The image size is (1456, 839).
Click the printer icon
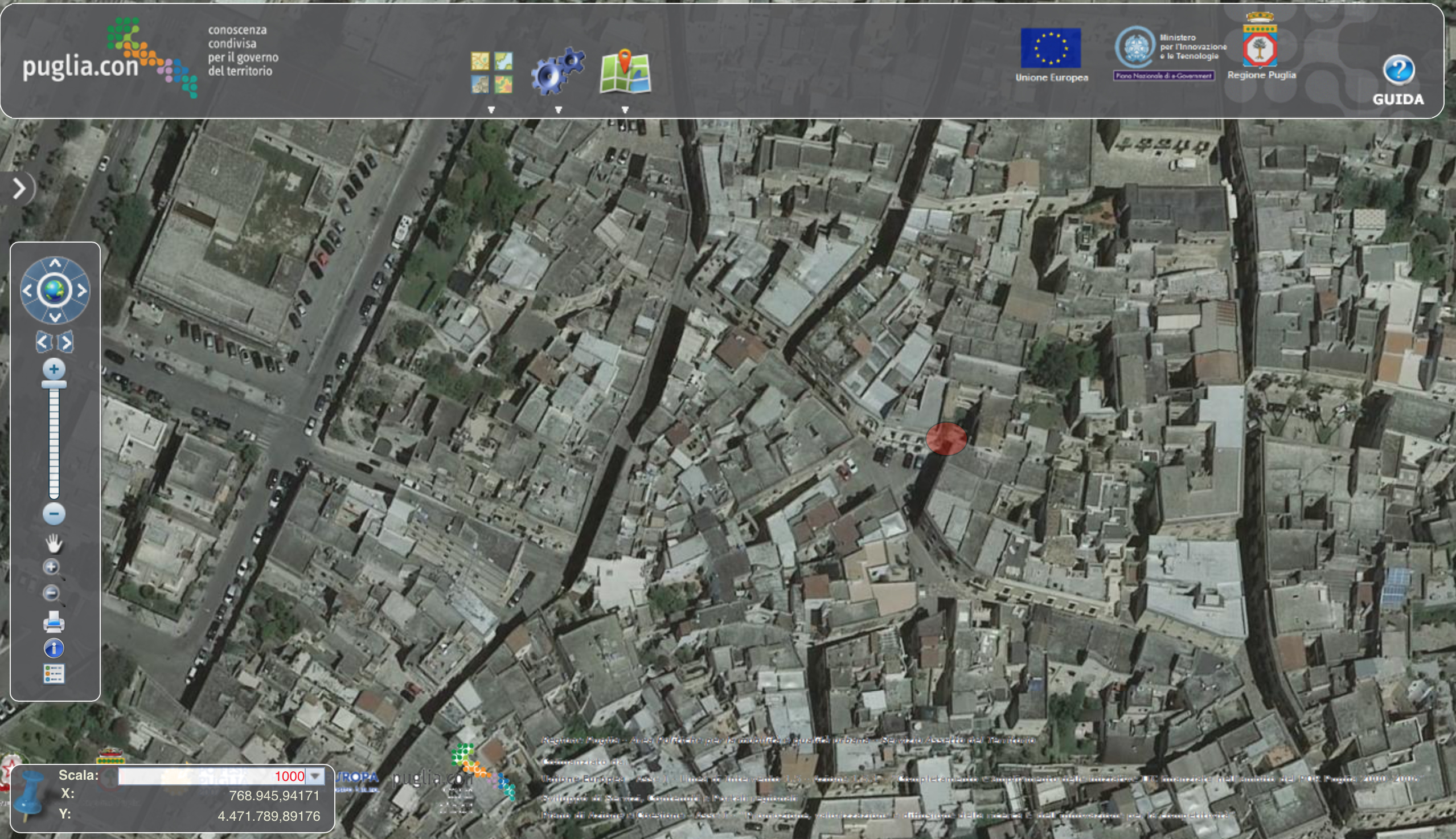(x=54, y=623)
